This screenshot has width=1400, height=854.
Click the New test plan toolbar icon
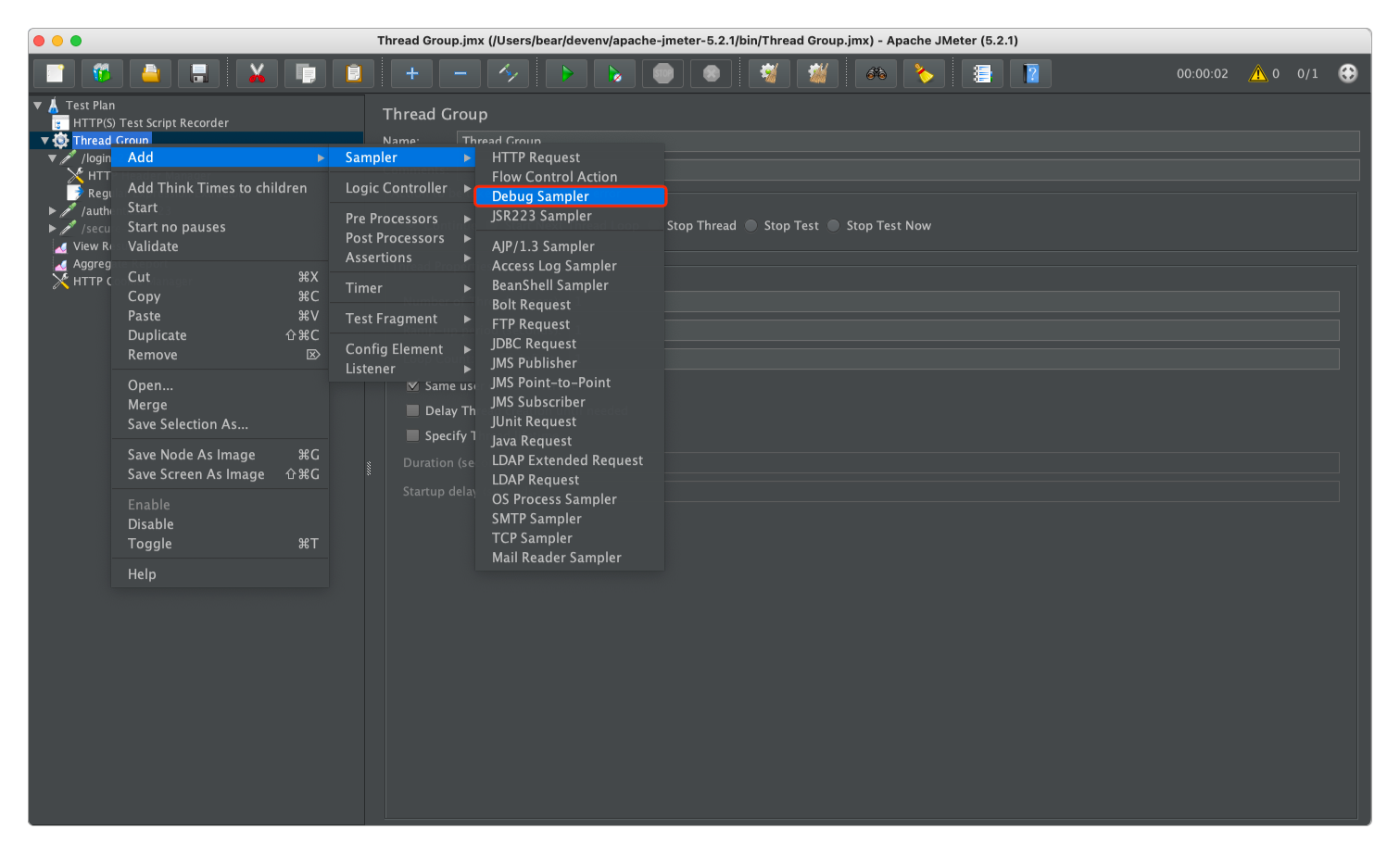[x=55, y=73]
